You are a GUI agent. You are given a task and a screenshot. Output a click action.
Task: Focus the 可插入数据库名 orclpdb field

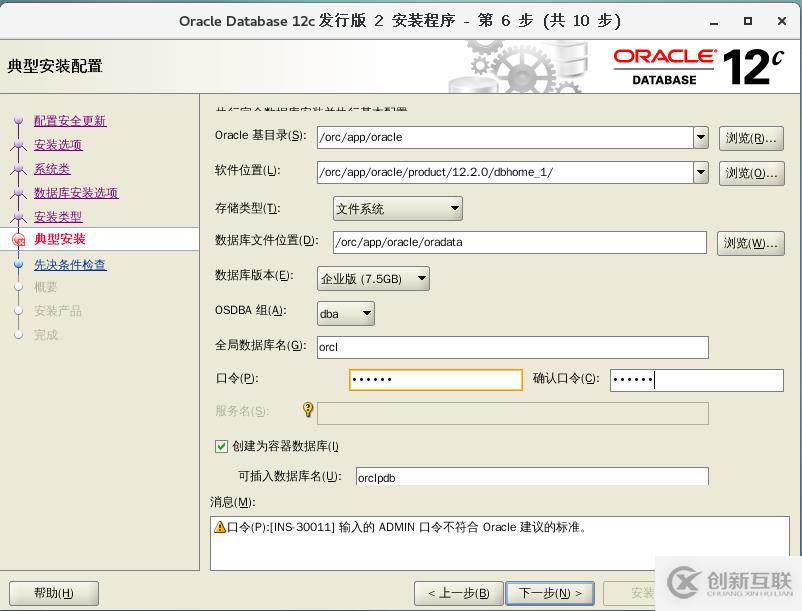click(x=532, y=477)
